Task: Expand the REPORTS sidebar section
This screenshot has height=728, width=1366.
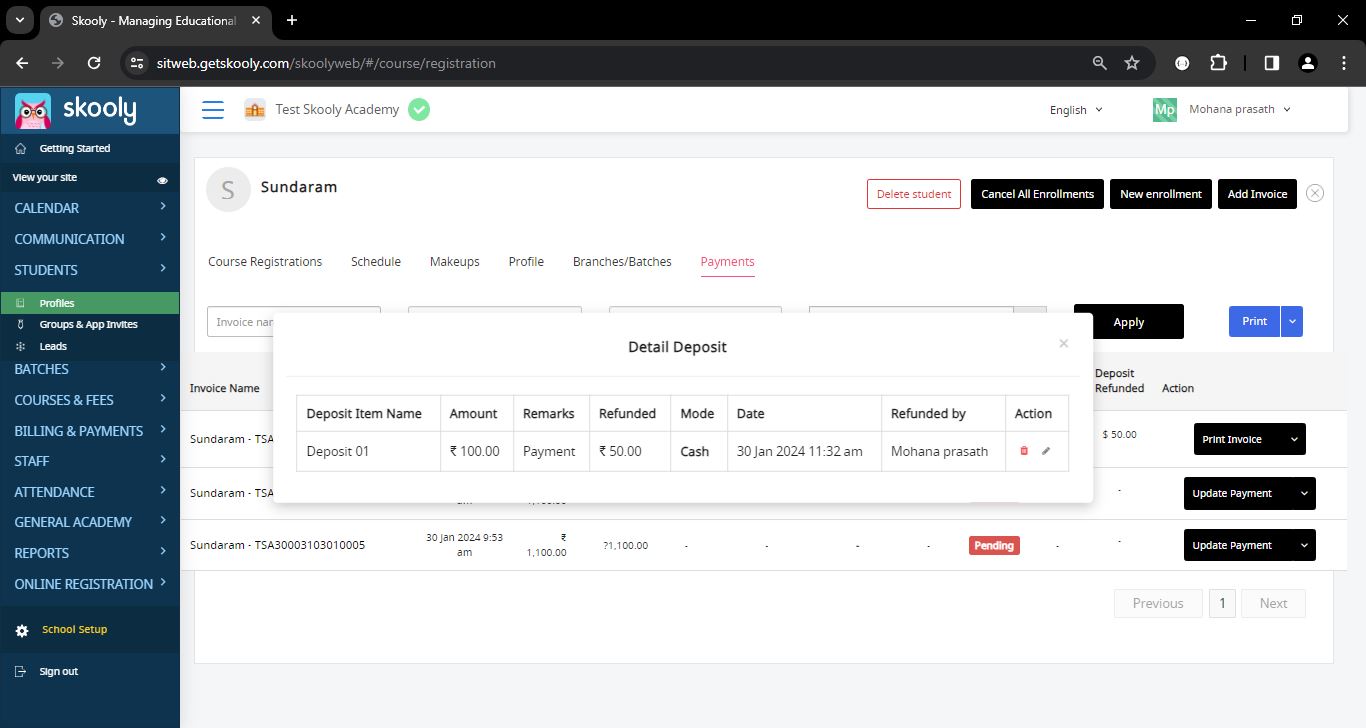Action: coord(90,553)
